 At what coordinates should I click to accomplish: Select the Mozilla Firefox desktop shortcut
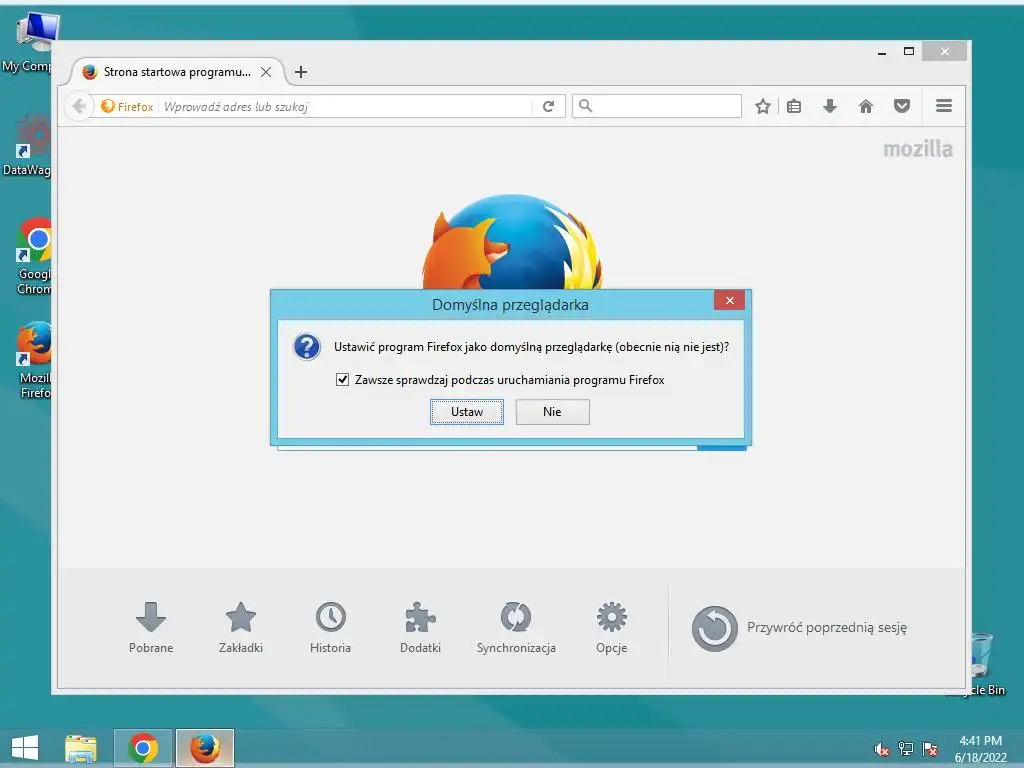tap(34, 360)
